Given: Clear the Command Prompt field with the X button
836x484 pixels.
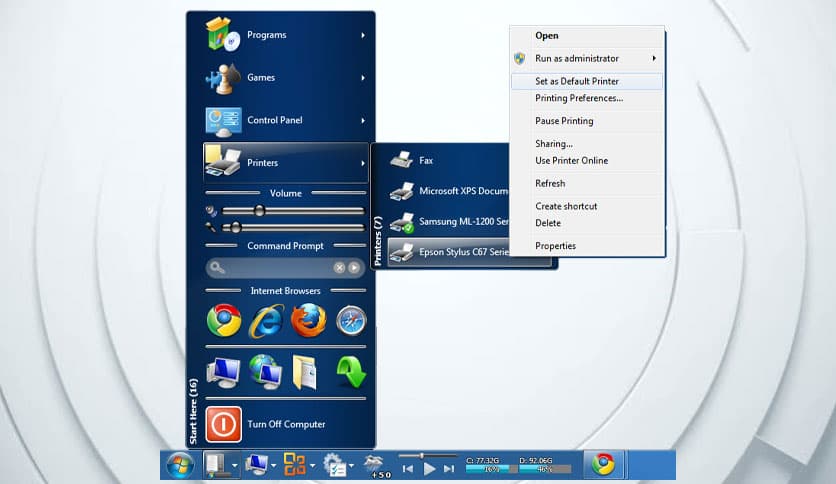Looking at the screenshot, I should (x=339, y=268).
